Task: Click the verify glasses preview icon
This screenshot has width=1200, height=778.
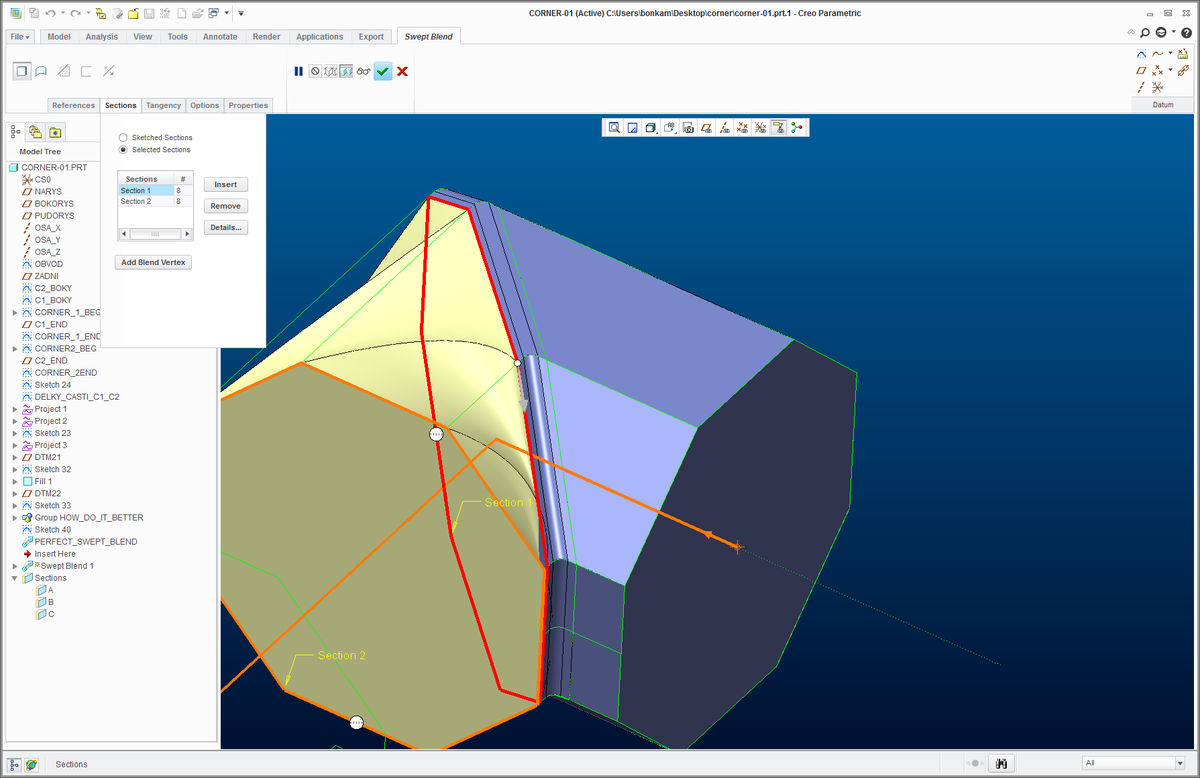Action: [363, 71]
